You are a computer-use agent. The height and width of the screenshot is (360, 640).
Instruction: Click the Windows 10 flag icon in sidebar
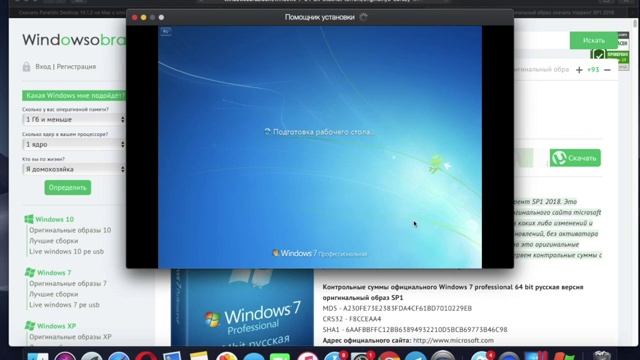tap(29, 219)
